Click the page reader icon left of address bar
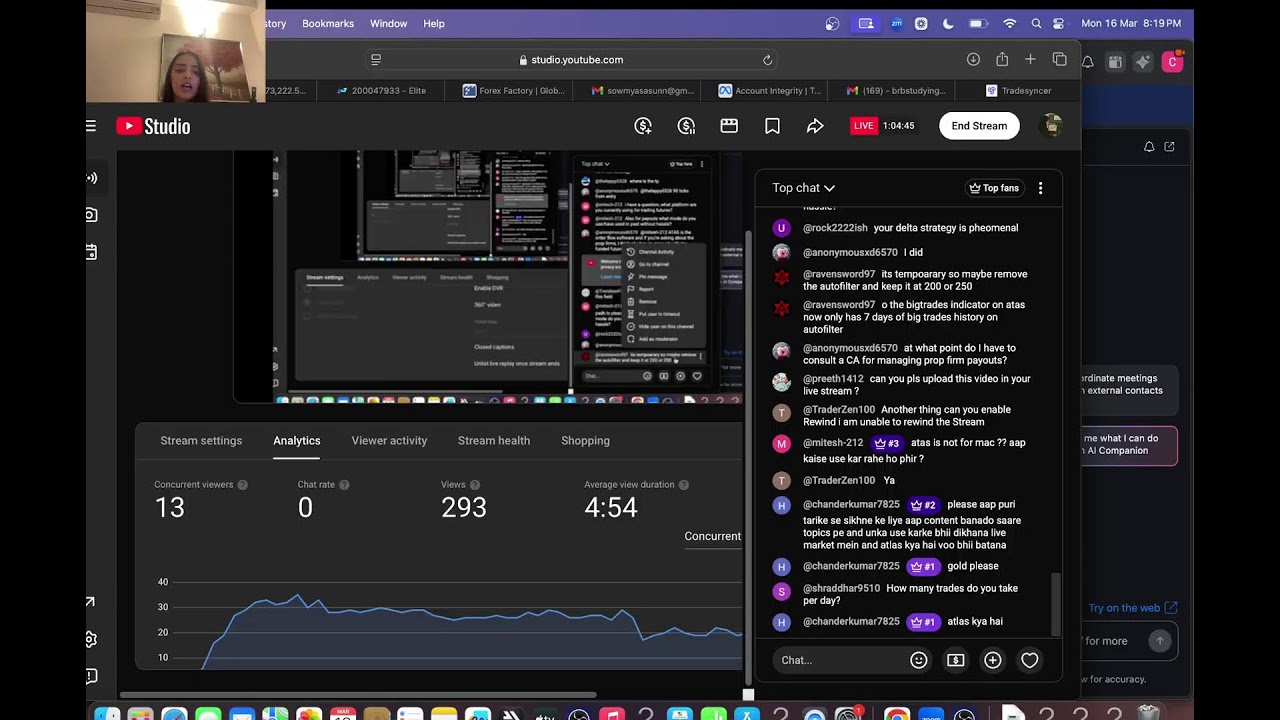Image resolution: width=1280 pixels, height=720 pixels. pyautogui.click(x=376, y=60)
